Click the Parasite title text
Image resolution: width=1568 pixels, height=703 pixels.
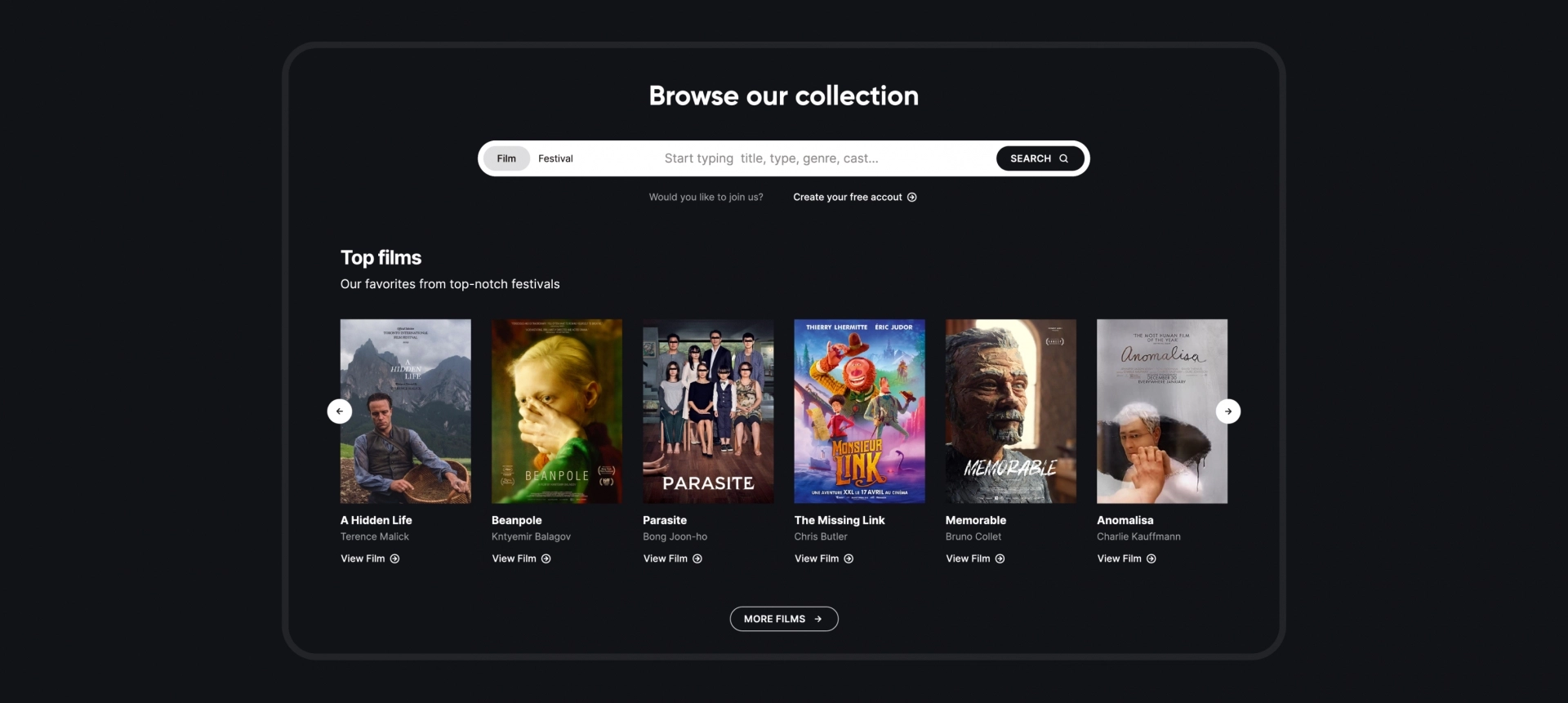(x=665, y=520)
